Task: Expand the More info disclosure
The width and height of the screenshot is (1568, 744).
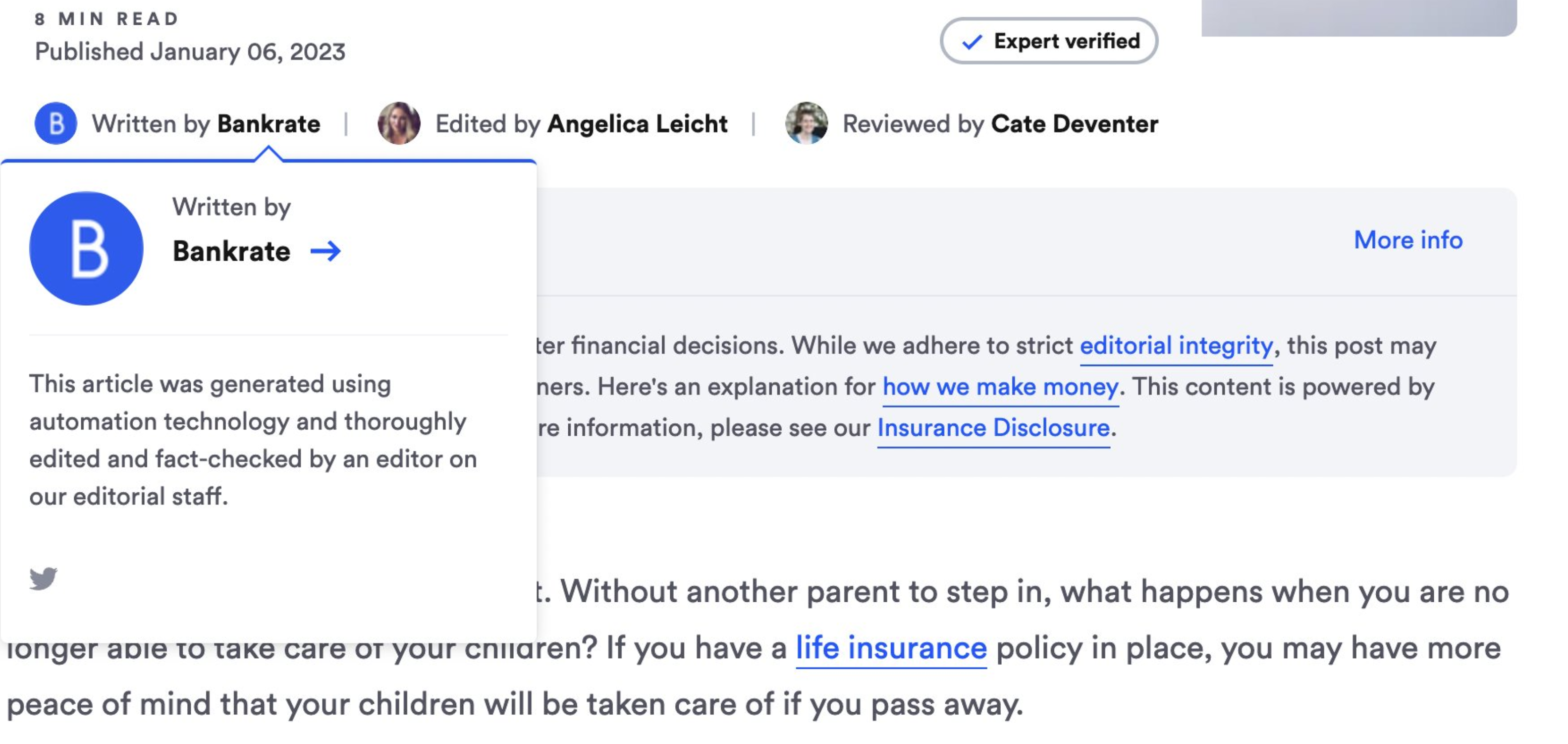Action: (x=1408, y=240)
